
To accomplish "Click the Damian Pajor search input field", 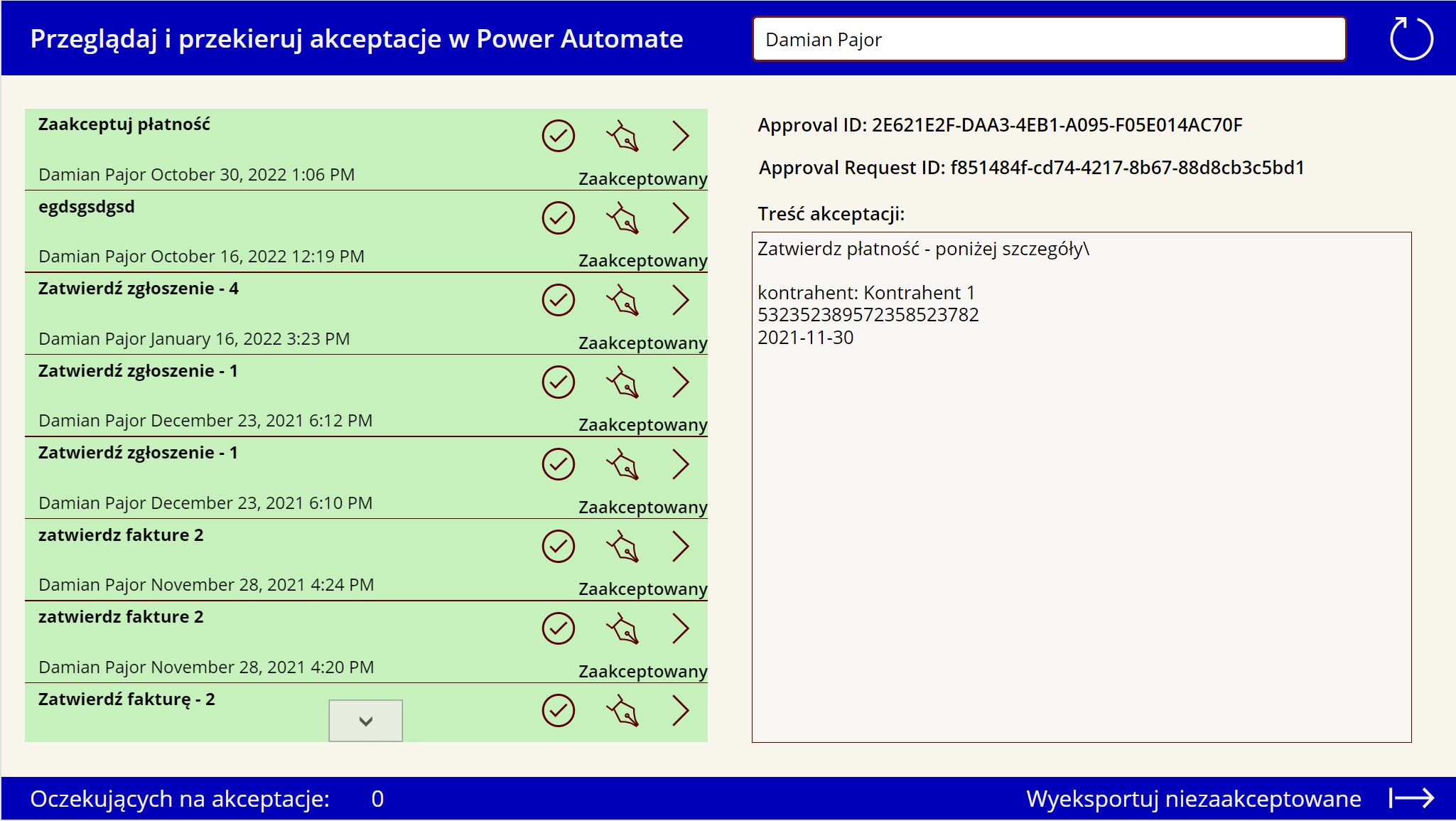I will (1049, 39).
